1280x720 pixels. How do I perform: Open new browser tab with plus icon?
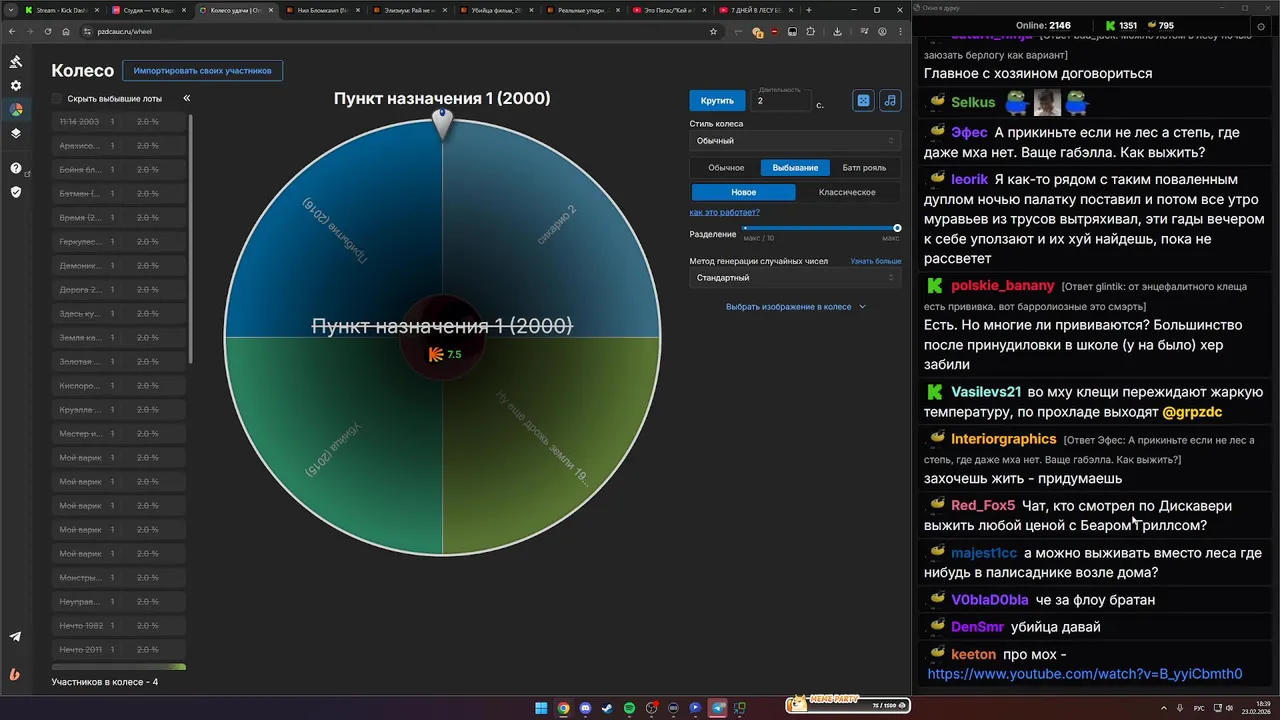coord(809,10)
